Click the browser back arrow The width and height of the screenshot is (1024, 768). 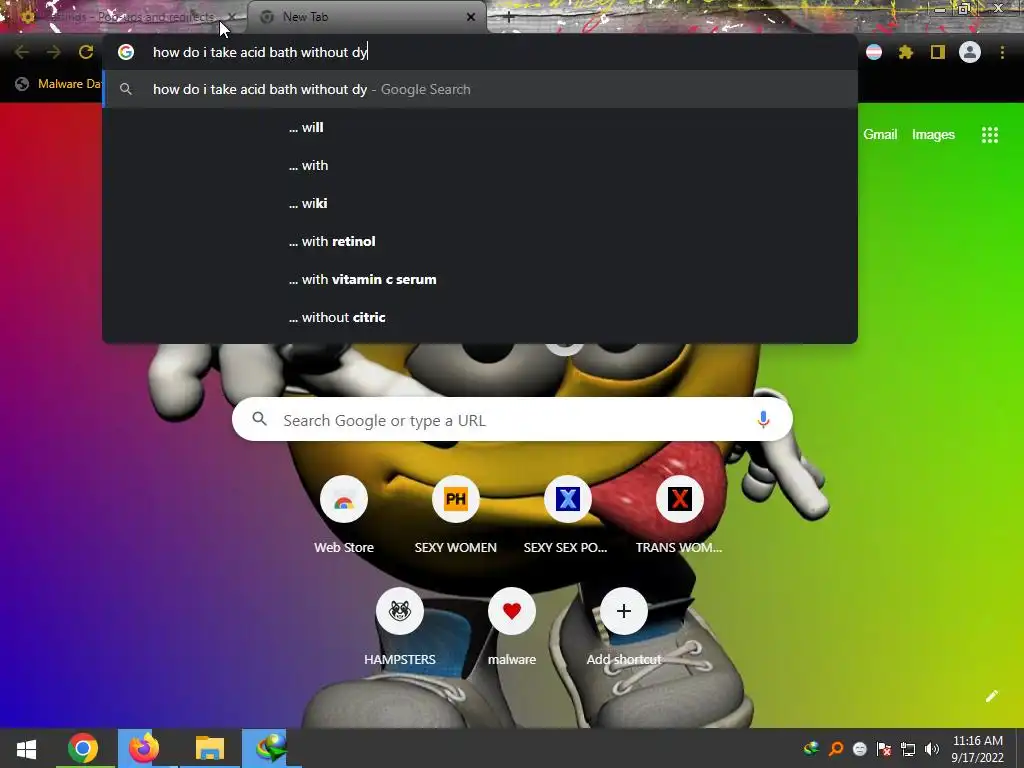click(22, 52)
